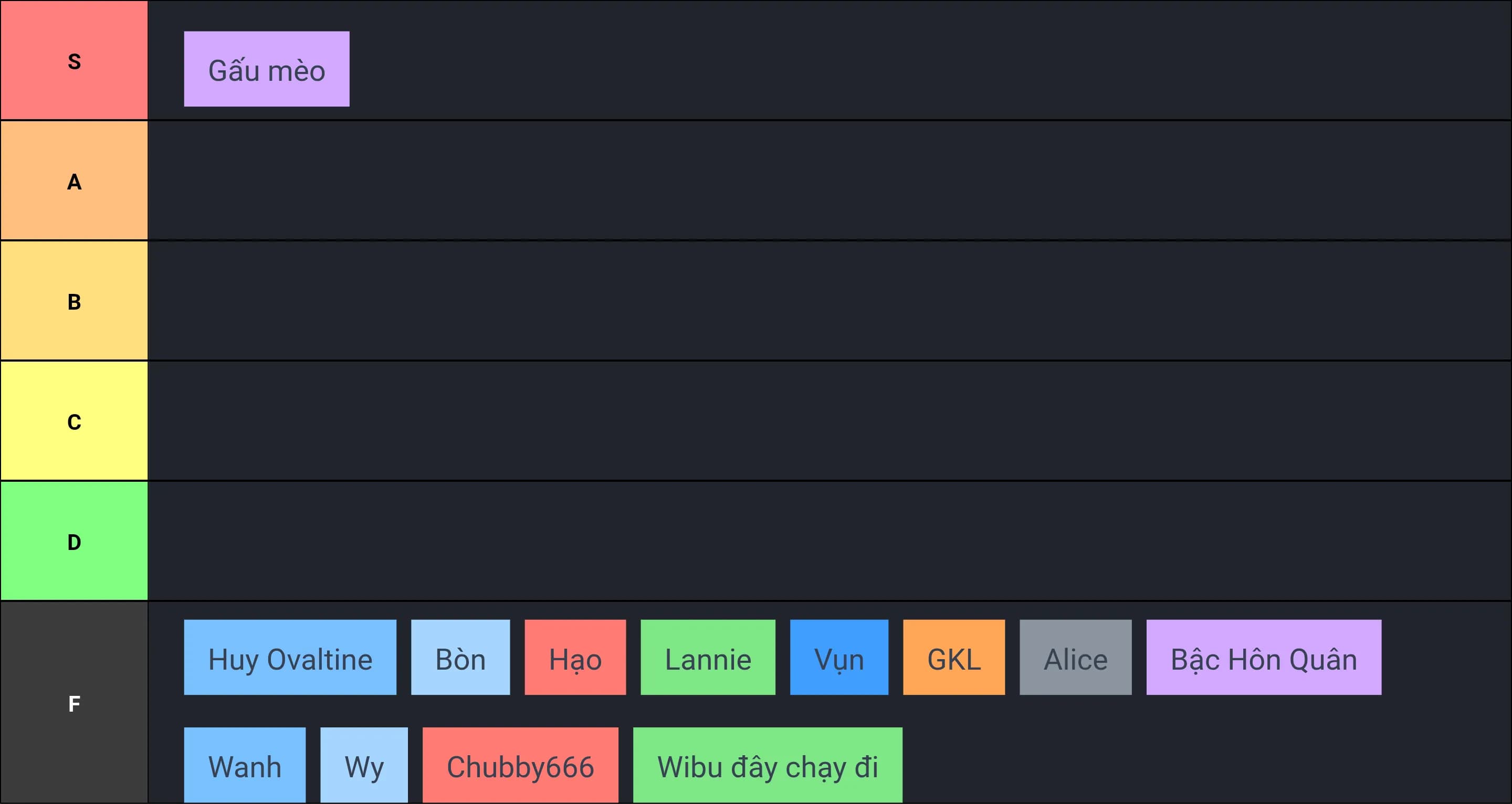Select the gray F tier label

coord(74,703)
